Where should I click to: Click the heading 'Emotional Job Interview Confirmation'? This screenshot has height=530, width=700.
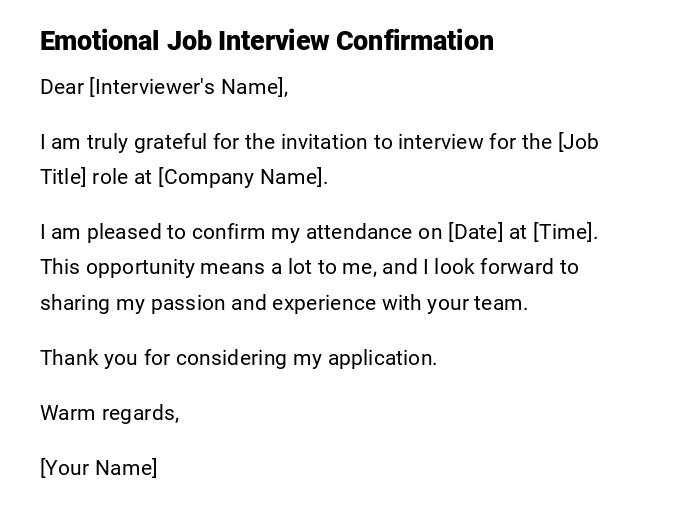point(267,41)
